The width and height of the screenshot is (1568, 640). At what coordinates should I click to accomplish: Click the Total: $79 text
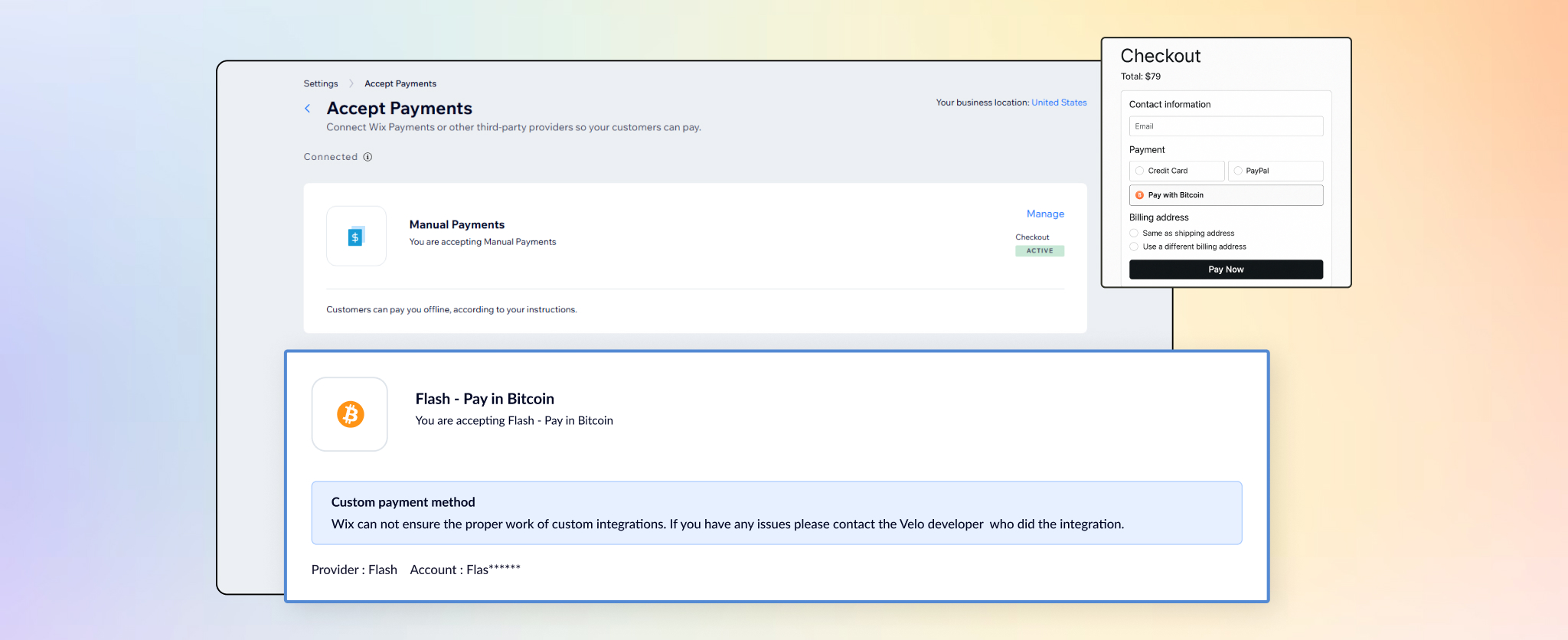point(1141,77)
